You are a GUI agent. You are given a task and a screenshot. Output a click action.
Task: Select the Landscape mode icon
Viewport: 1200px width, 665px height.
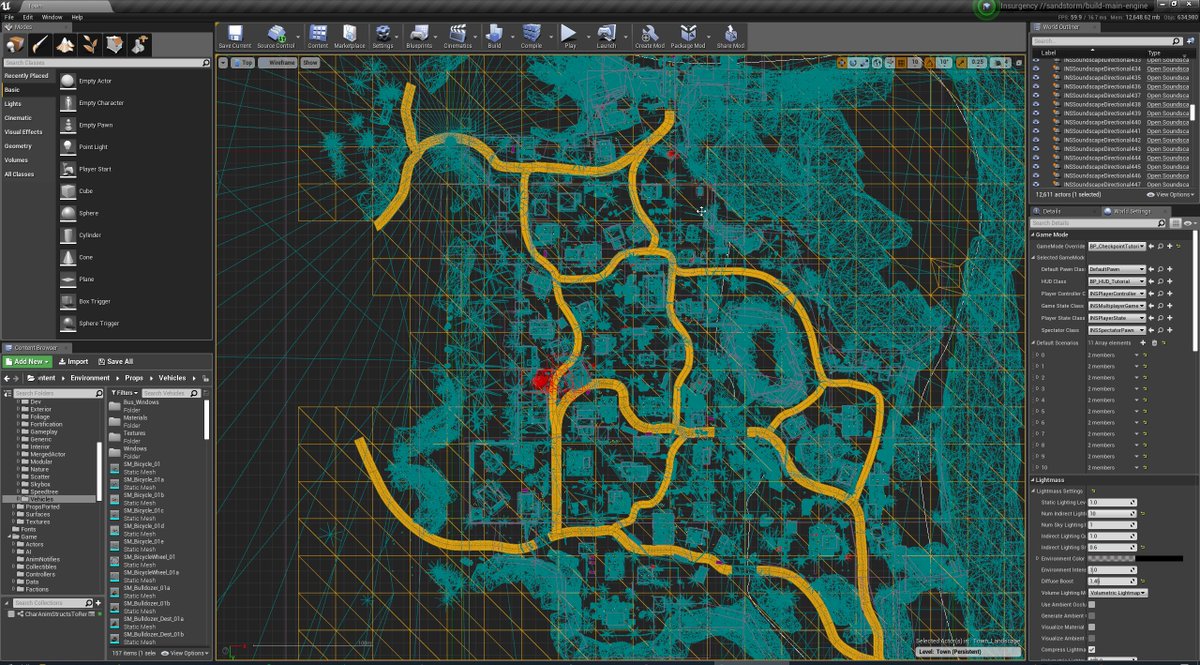[65, 44]
